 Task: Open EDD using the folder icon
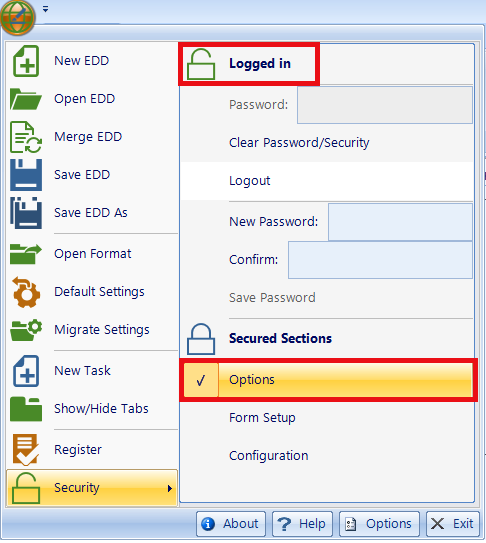pos(26,99)
